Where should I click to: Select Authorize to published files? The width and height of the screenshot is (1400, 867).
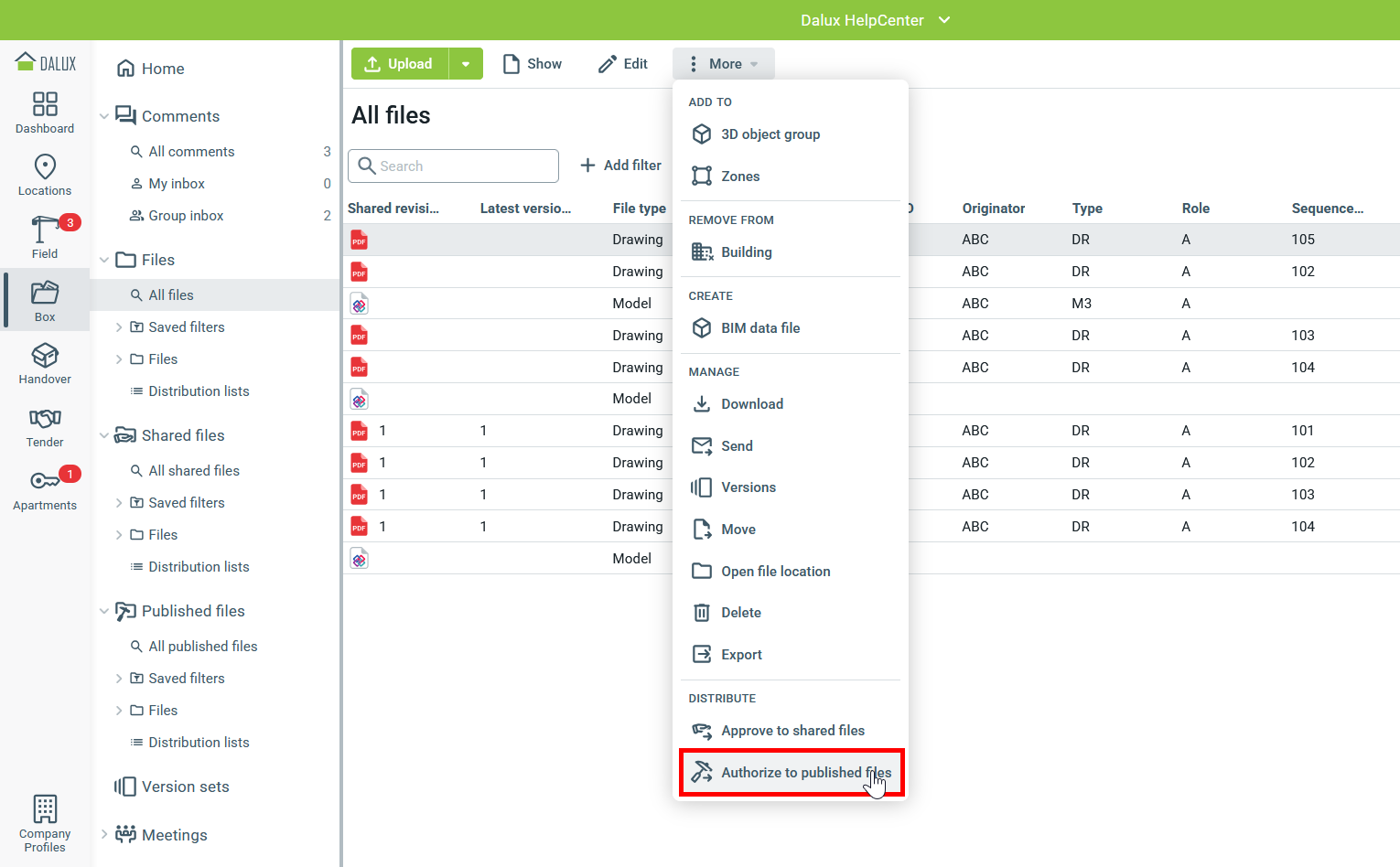coord(792,773)
